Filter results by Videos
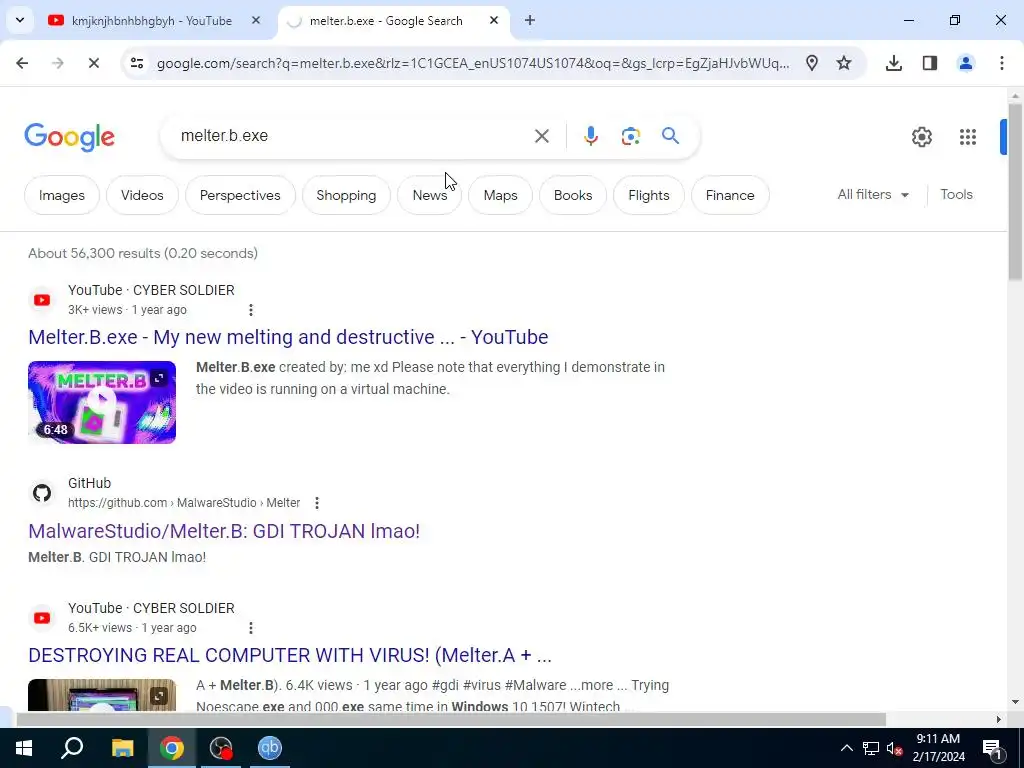The width and height of the screenshot is (1024, 768). 142,195
